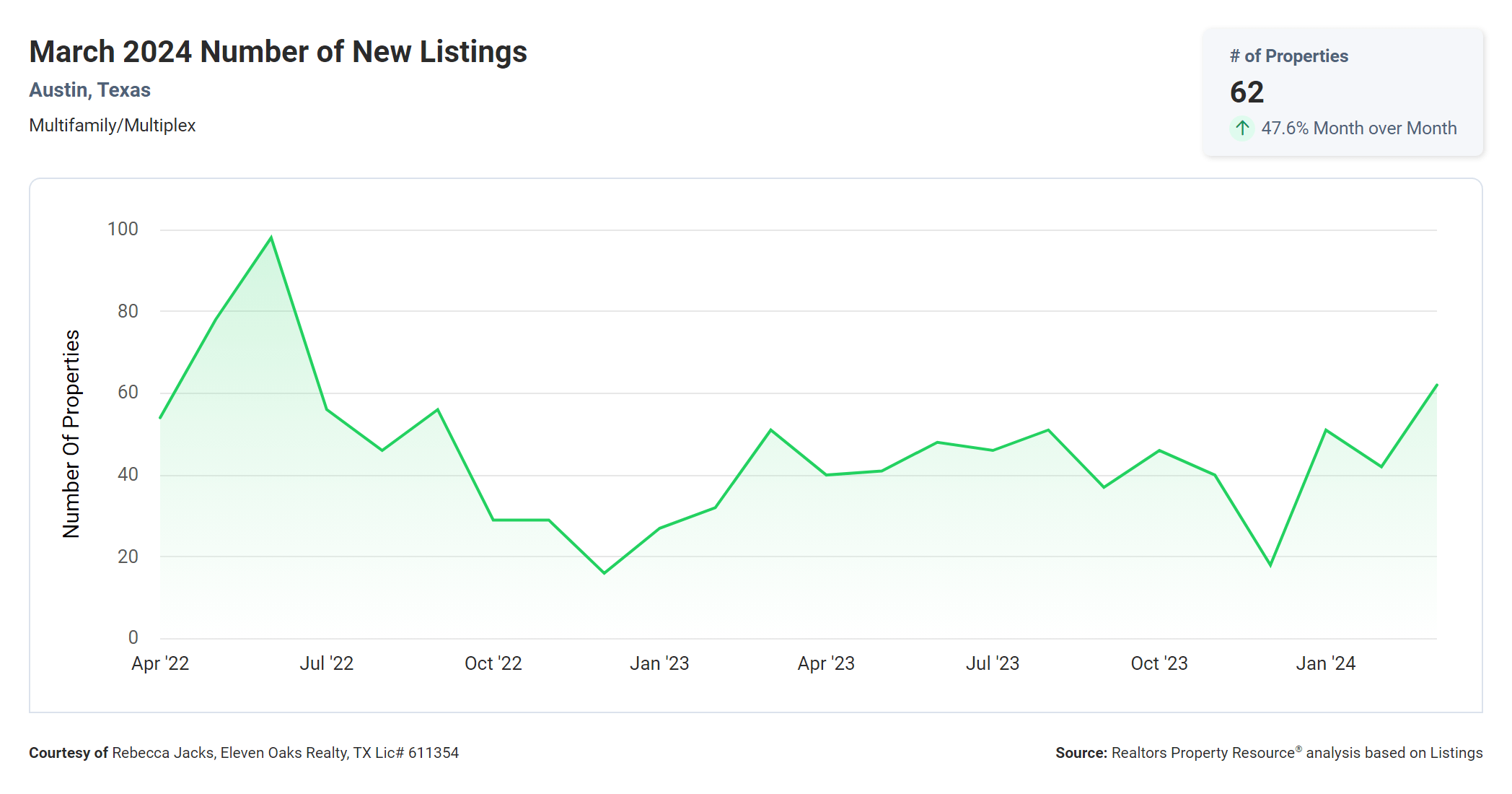Click the Apr '23 x-axis label
The width and height of the screenshot is (1512, 794).
pyautogui.click(x=826, y=663)
